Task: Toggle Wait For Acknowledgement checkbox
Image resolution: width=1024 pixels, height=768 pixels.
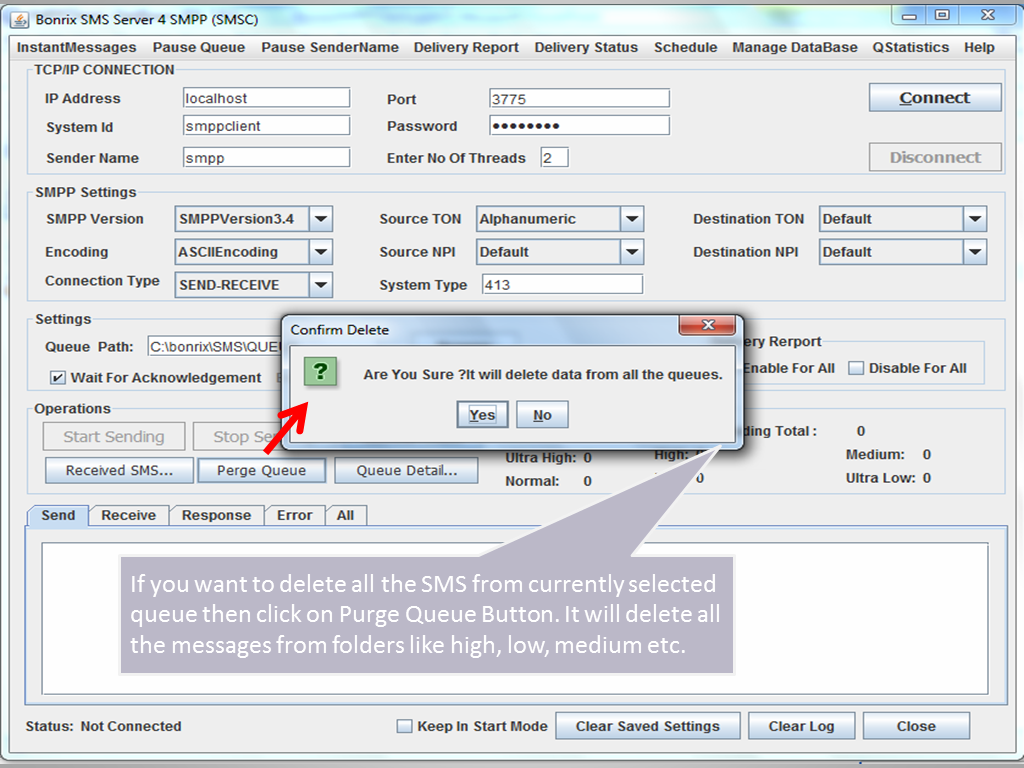Action: (57, 377)
